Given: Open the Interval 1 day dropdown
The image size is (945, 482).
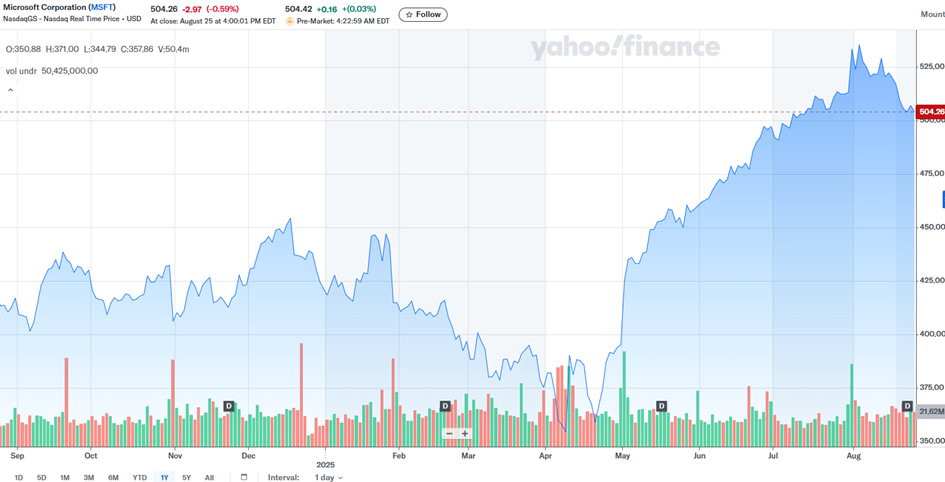Looking at the screenshot, I should 328,477.
